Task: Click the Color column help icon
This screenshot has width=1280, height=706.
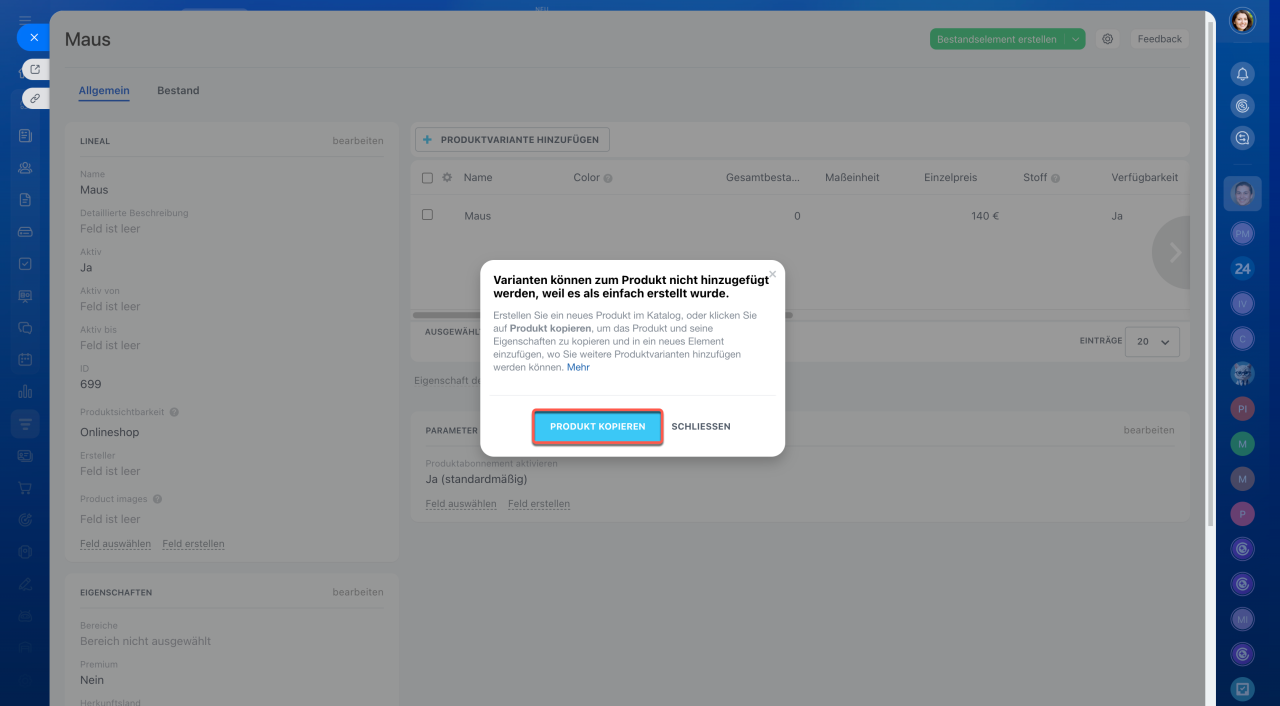Action: (608, 178)
